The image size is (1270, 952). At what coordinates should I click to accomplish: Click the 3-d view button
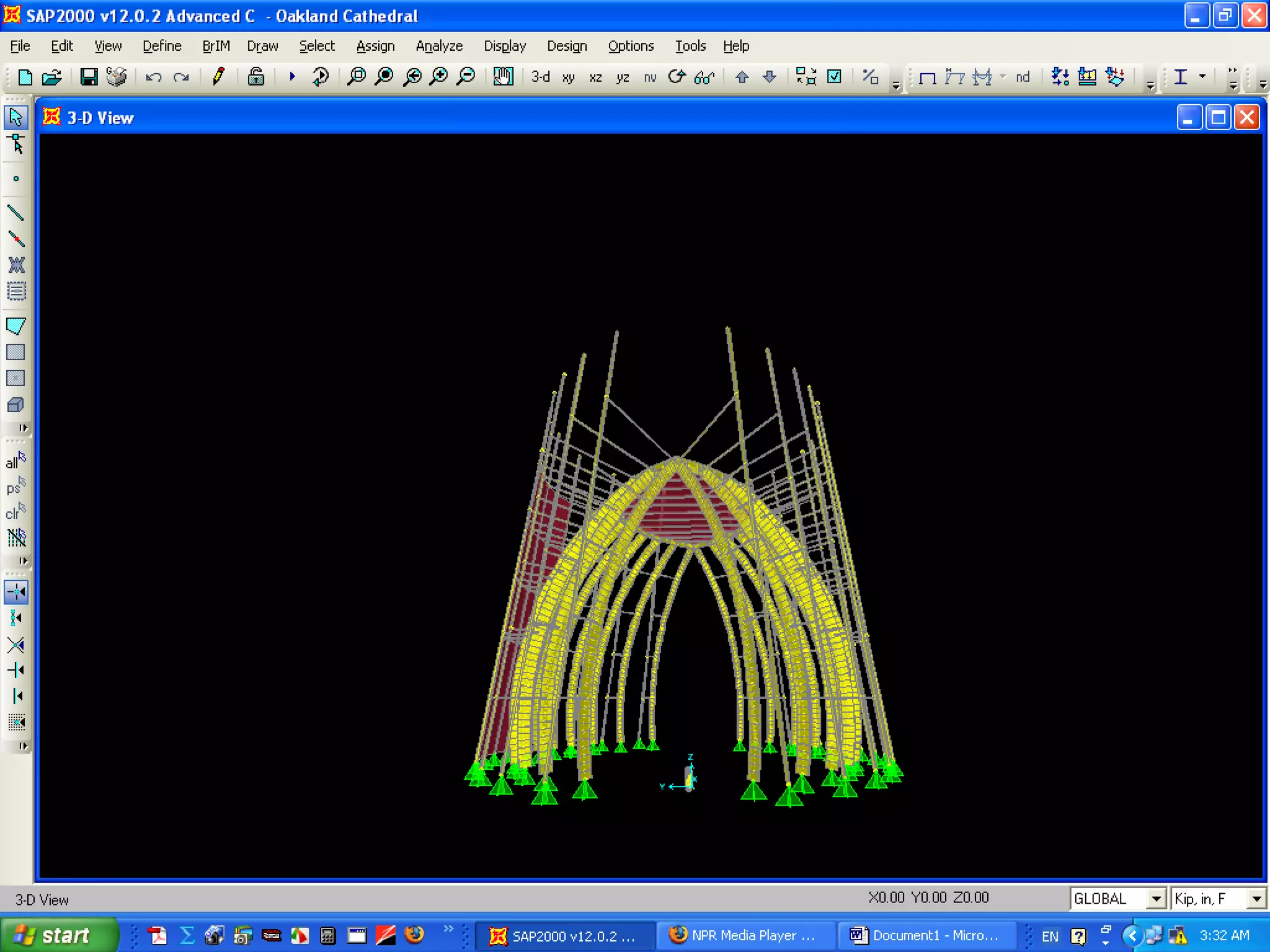(x=540, y=77)
